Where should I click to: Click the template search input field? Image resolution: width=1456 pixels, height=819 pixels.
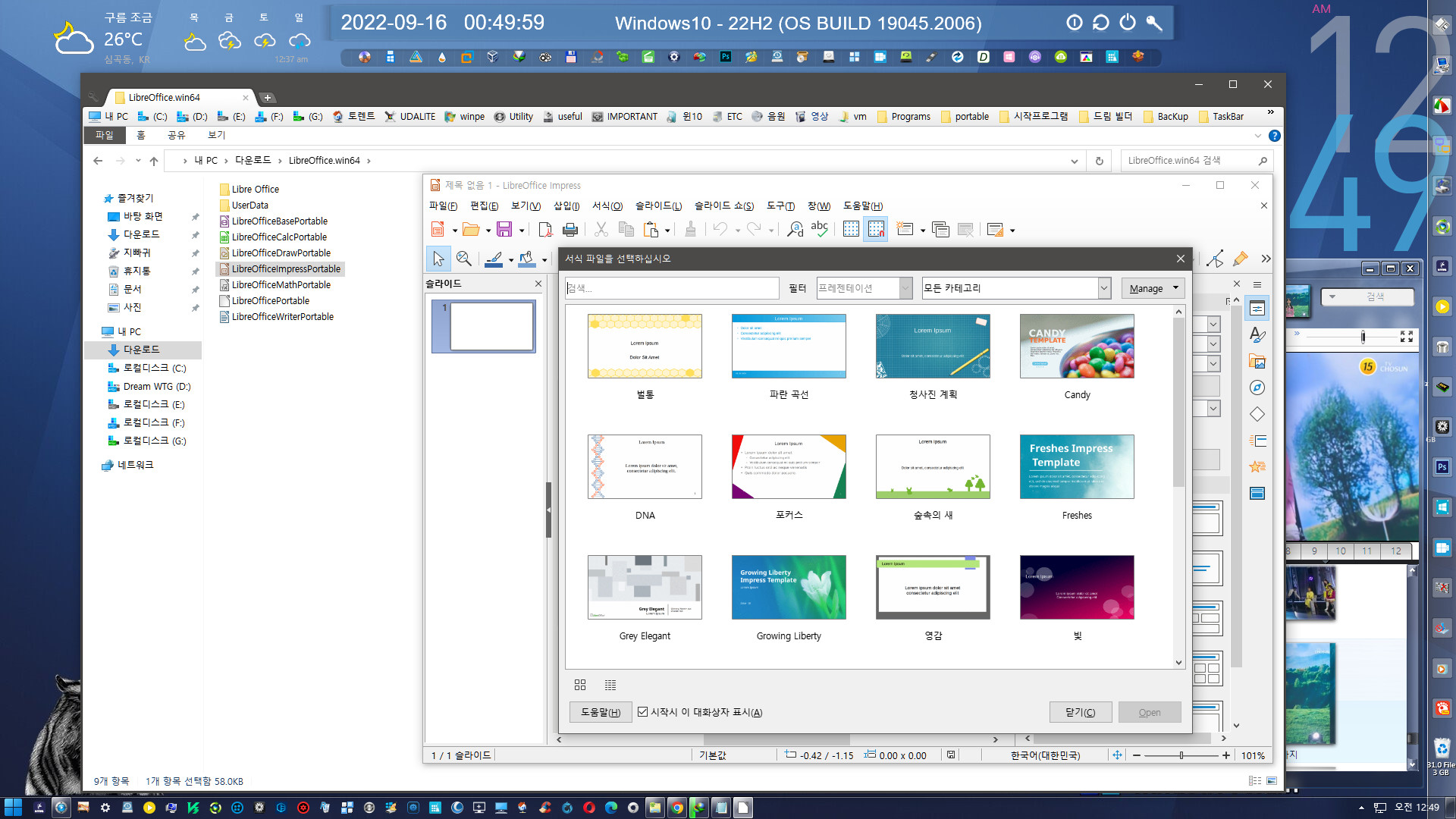672,288
